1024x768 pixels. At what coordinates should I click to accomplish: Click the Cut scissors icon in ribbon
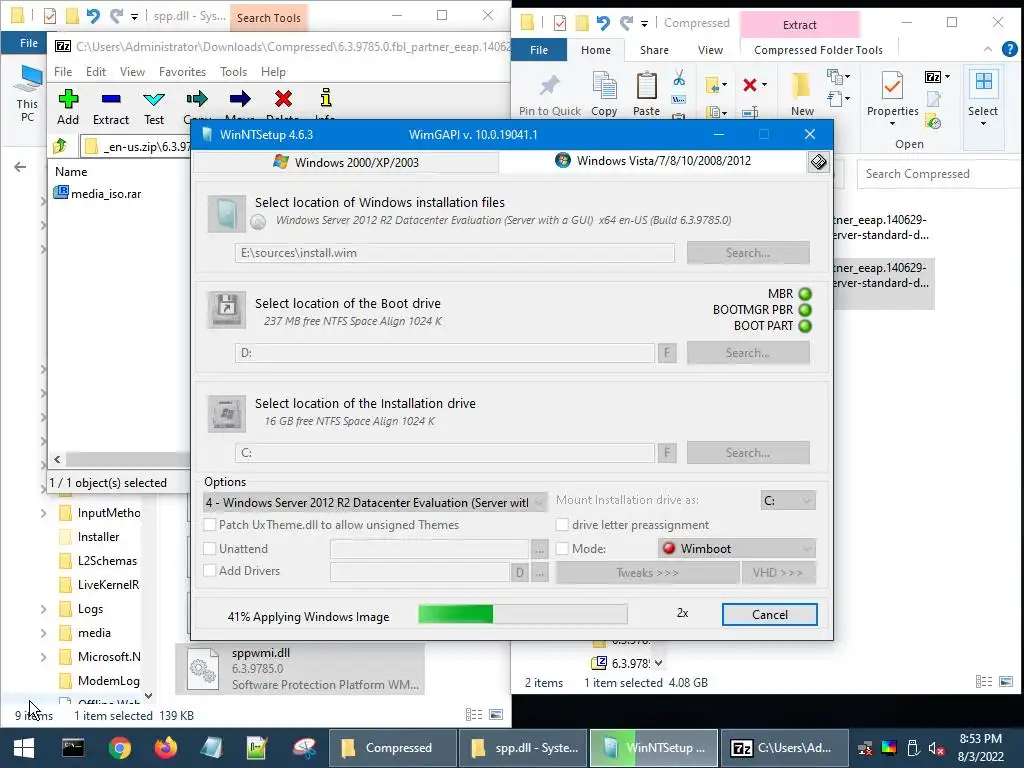click(679, 78)
